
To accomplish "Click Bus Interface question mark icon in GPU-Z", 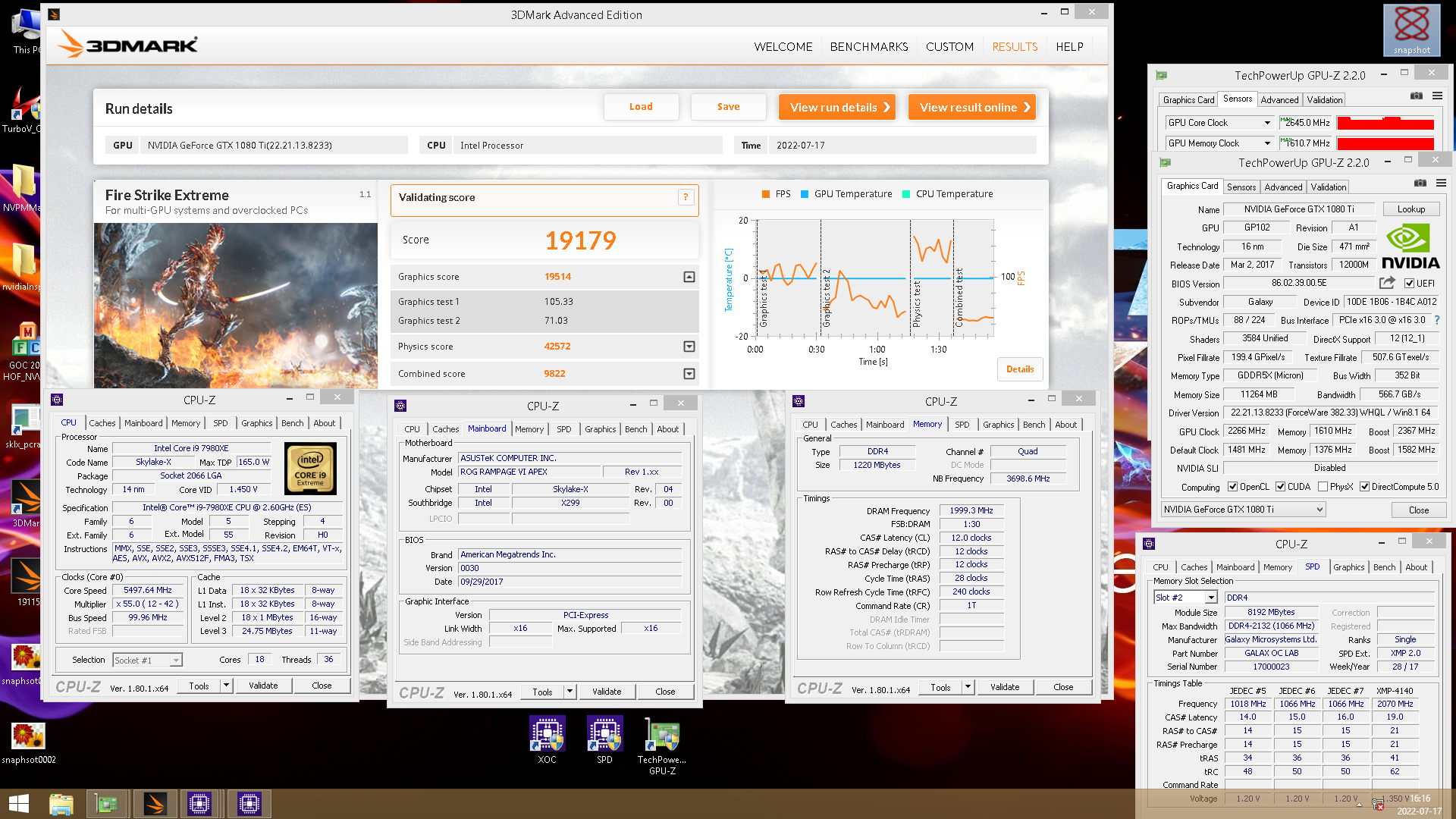I will [1437, 320].
